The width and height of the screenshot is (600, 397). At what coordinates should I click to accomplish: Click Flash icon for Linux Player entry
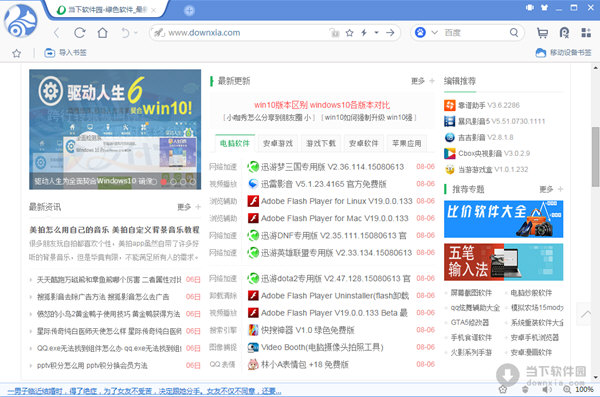[x=253, y=201]
